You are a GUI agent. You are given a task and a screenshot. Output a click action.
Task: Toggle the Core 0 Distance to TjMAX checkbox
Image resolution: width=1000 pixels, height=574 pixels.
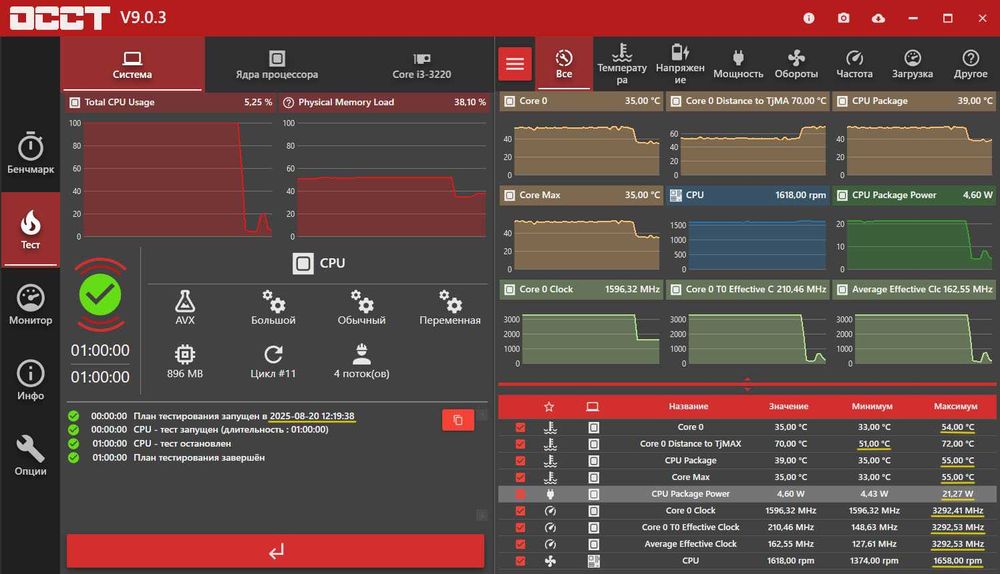[520, 444]
